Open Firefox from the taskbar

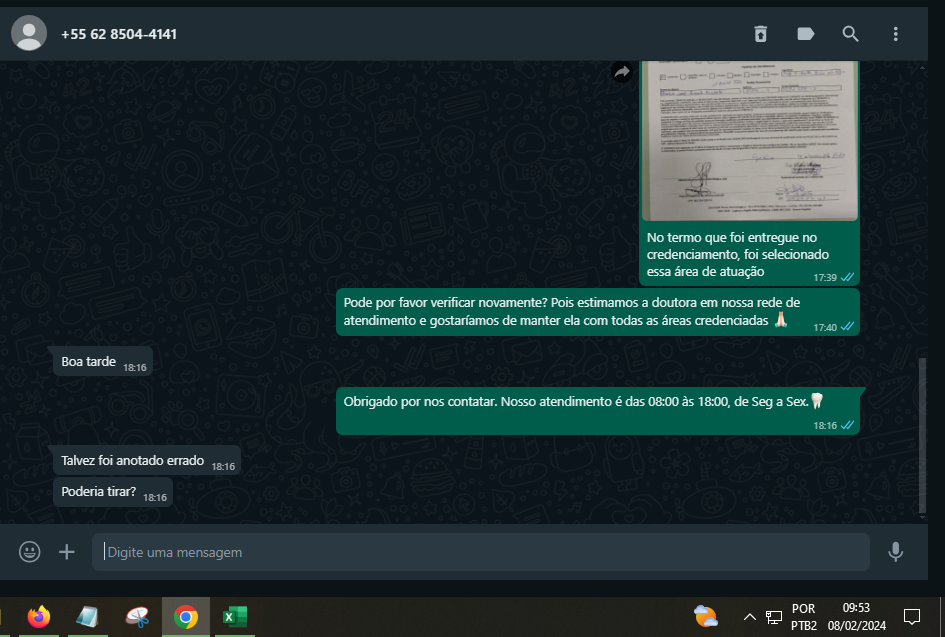[39, 617]
